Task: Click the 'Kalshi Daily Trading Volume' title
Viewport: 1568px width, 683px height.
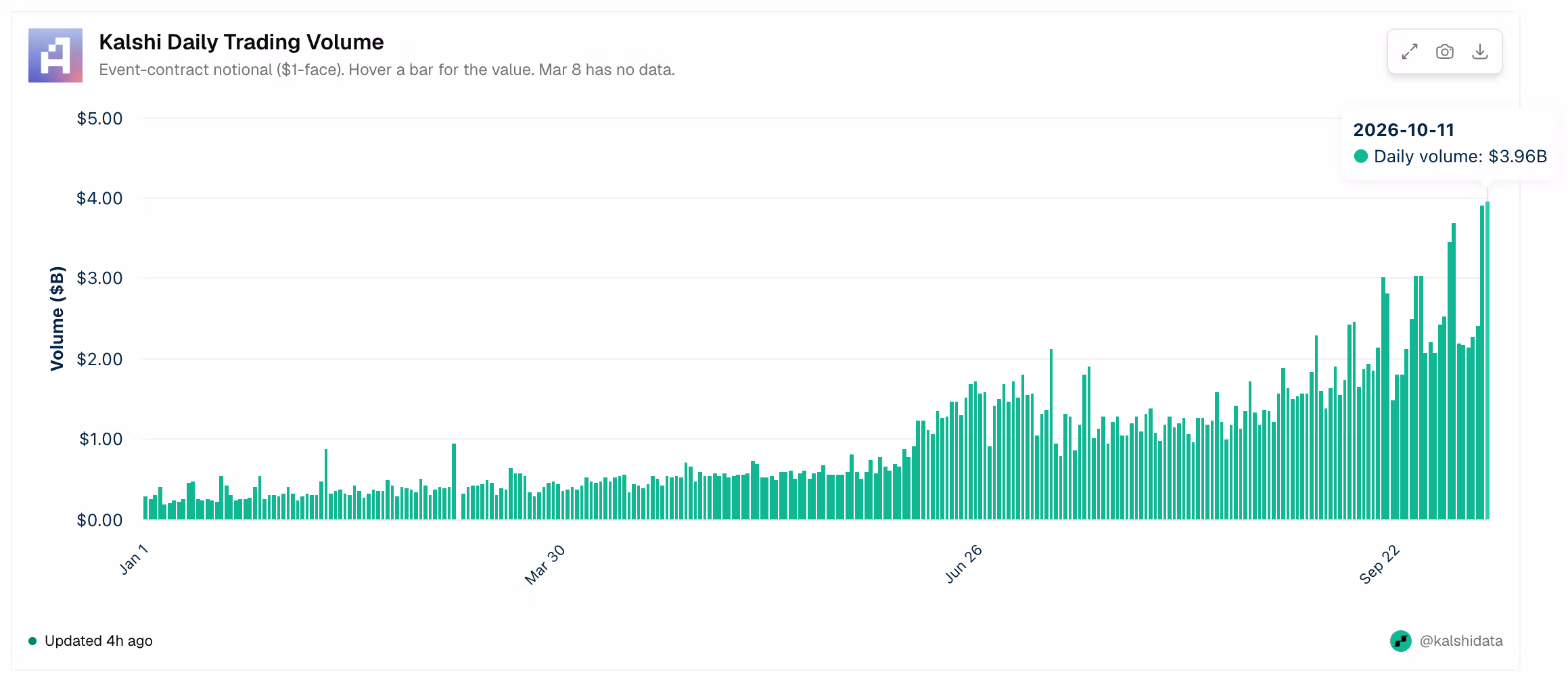Action: tap(241, 42)
